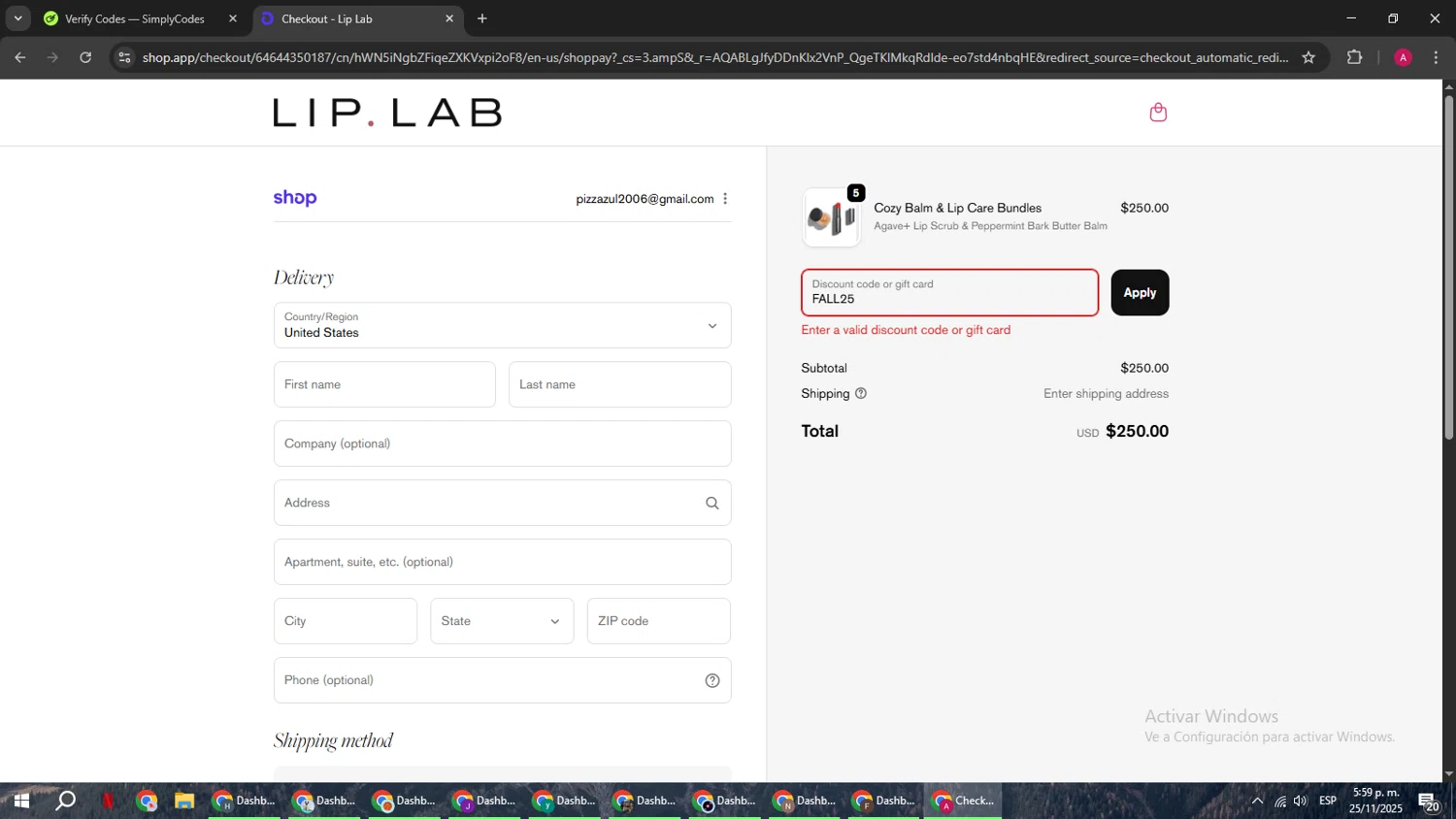Click the address bar URL

(714, 57)
